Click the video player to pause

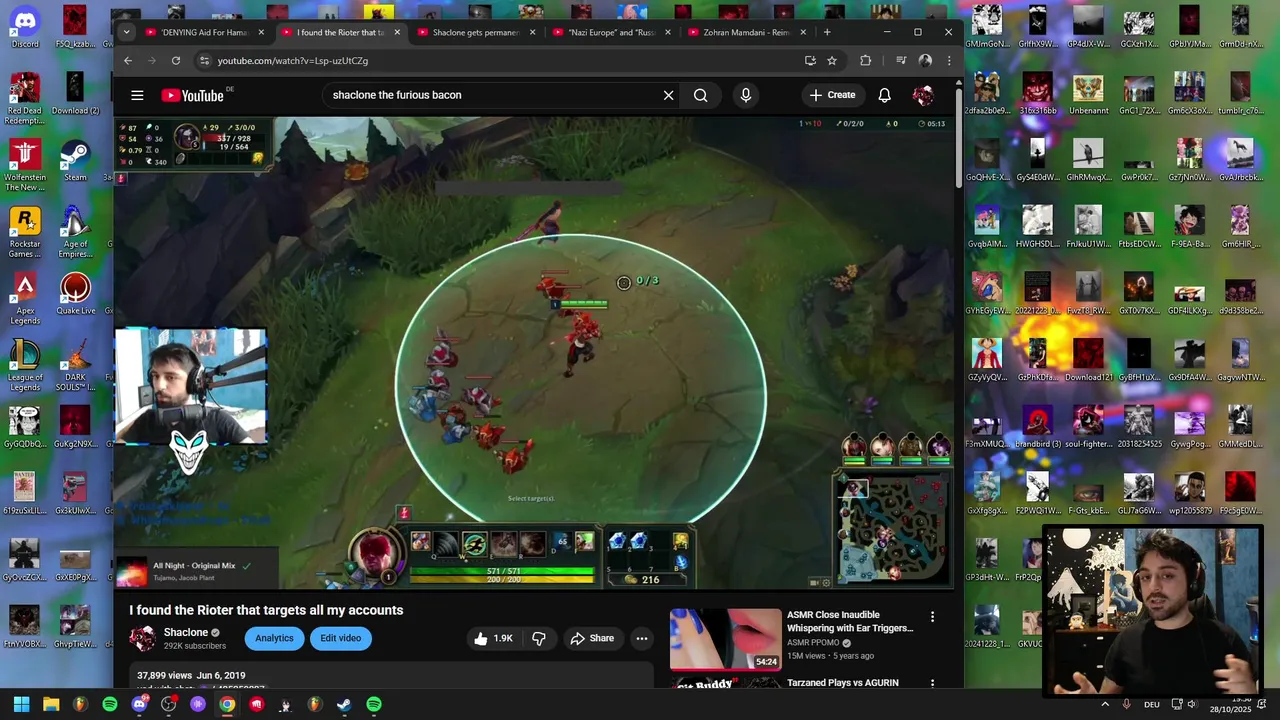(x=536, y=353)
